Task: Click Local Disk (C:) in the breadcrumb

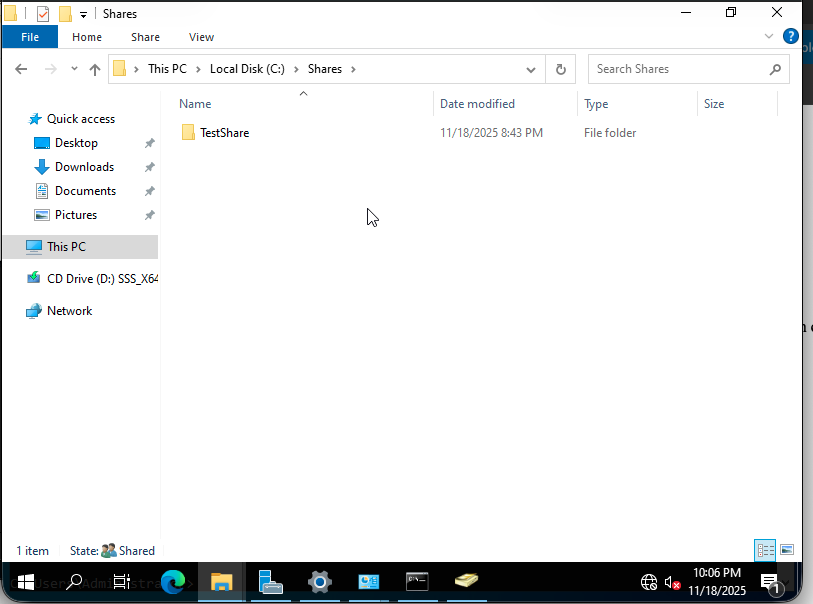Action: [247, 68]
